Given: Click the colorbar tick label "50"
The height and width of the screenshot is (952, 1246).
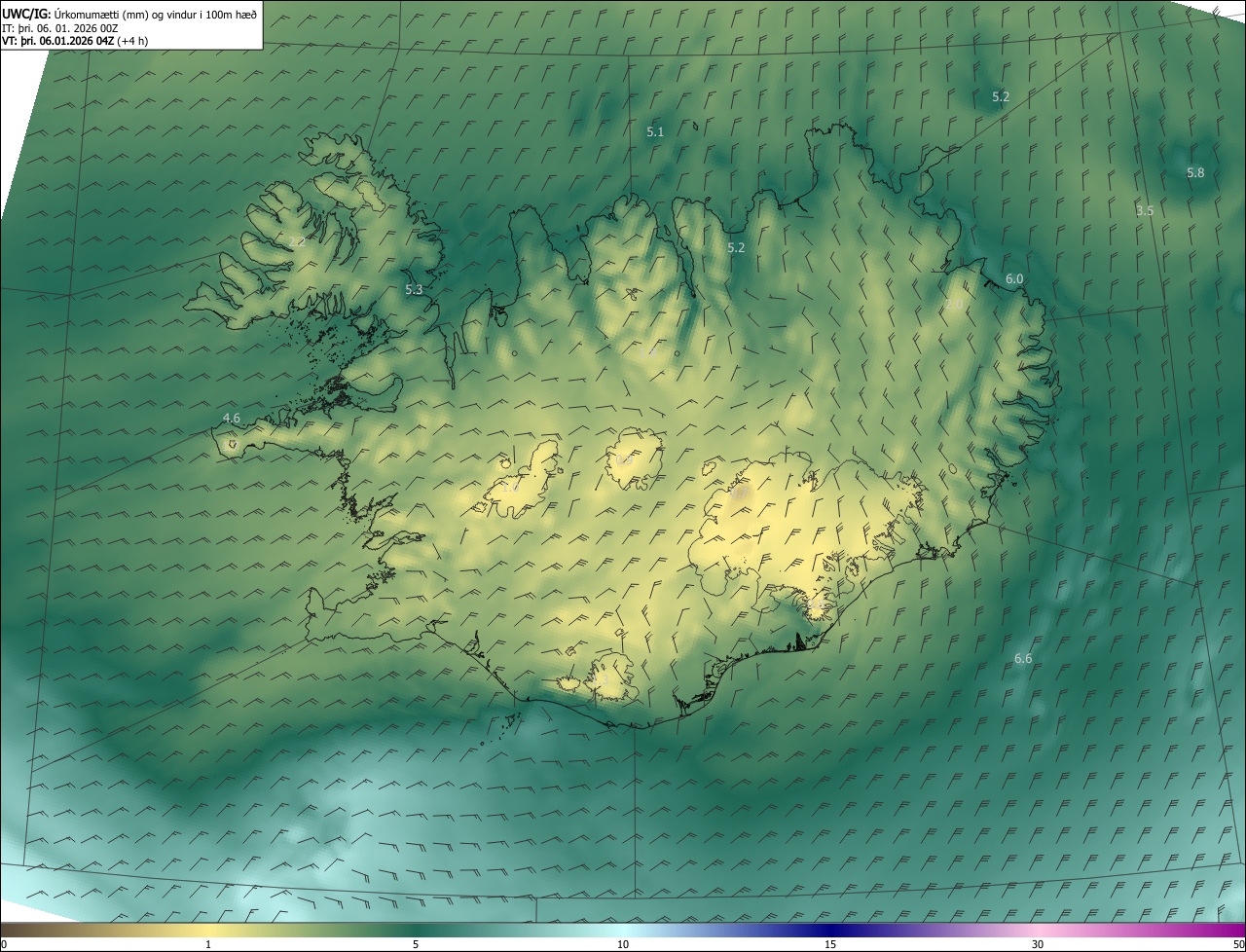Looking at the screenshot, I should point(1238,944).
